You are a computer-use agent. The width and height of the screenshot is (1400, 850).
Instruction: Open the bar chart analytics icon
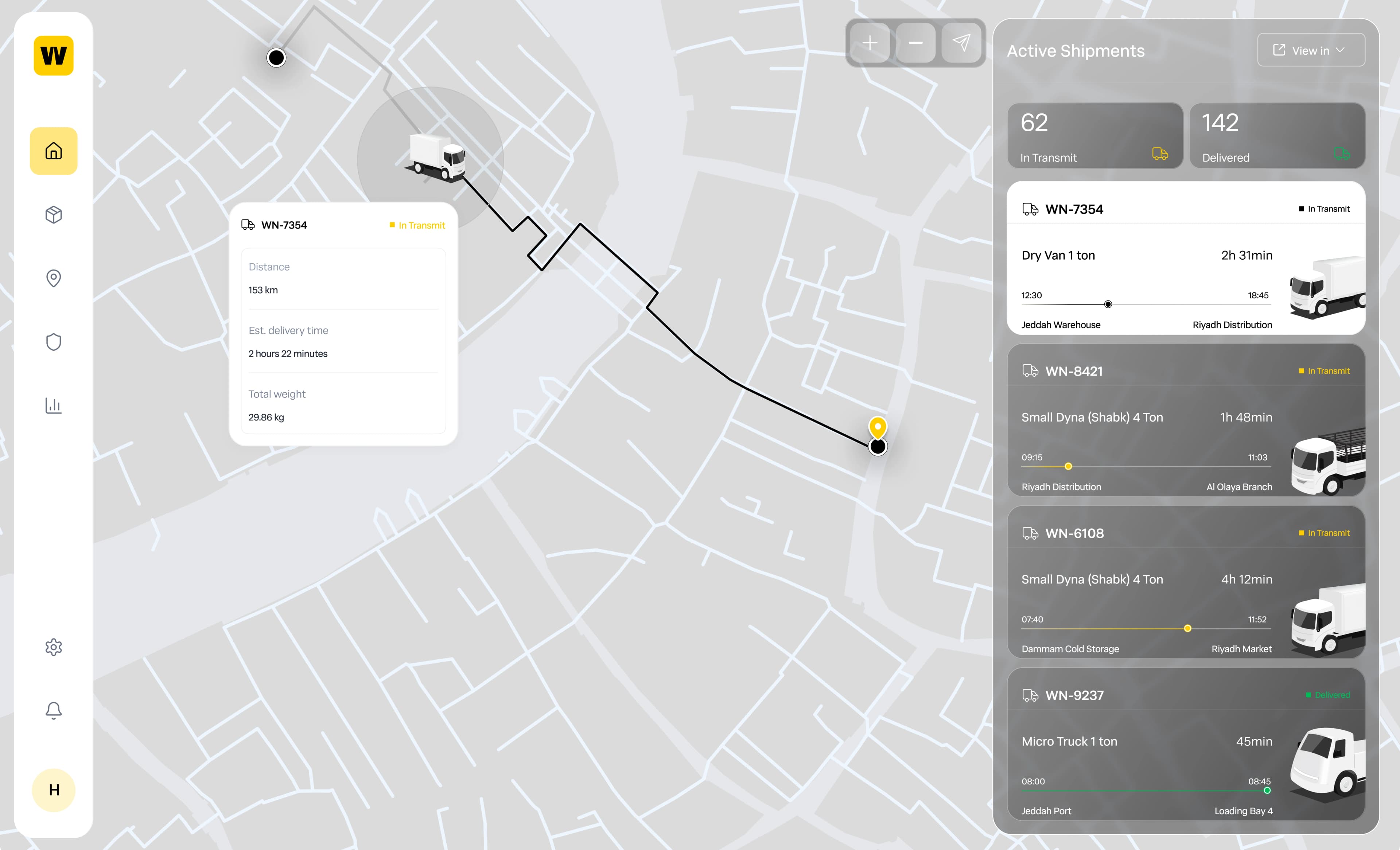pos(53,406)
